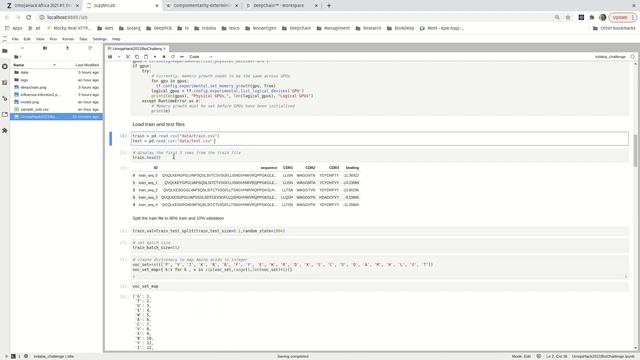640x360 pixels.
Task: Open the data folder in file browser
Action: point(56,72)
